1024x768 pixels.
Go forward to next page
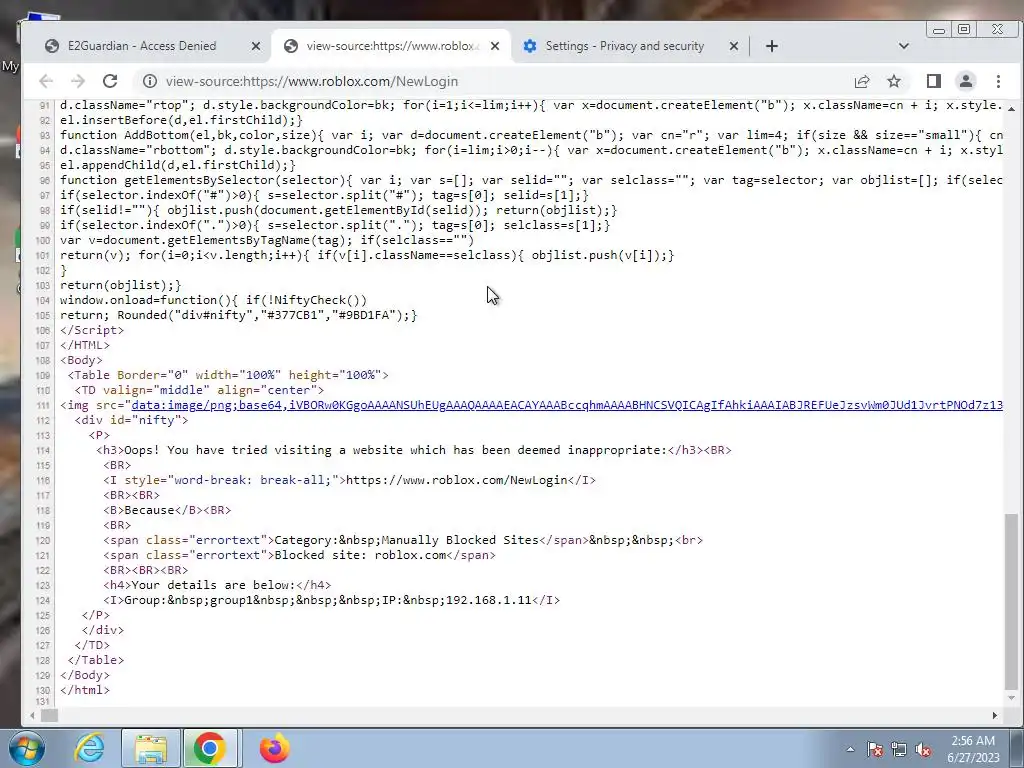click(x=78, y=81)
